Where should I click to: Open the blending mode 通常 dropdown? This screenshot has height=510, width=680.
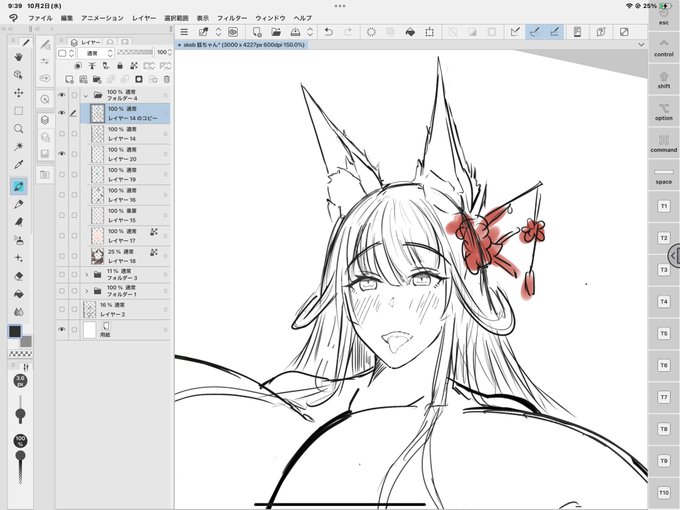96,53
